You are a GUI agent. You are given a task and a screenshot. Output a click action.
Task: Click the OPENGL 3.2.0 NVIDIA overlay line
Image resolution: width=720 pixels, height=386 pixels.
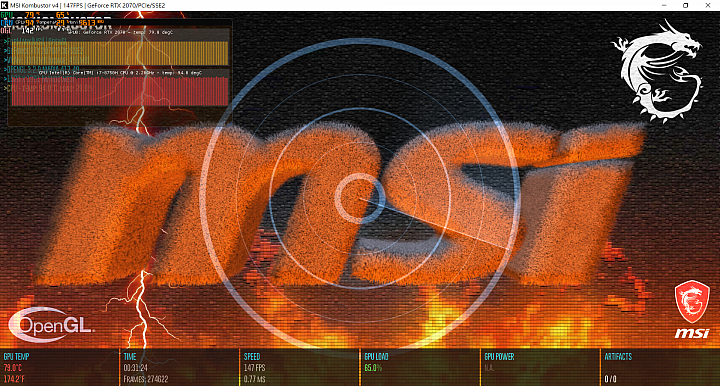click(x=42, y=69)
